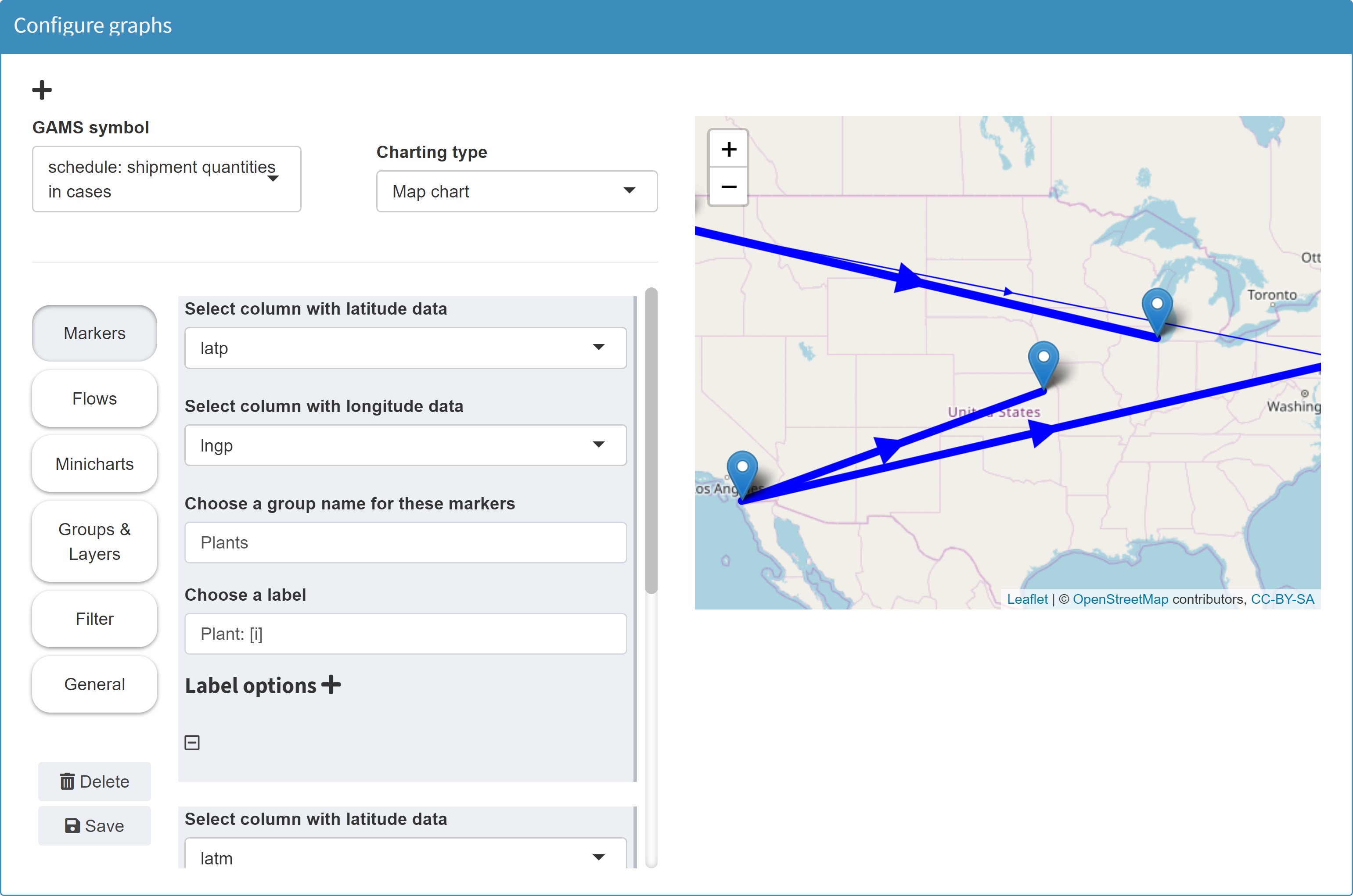
Task: Open the Groups & Layers tab
Action: (x=94, y=541)
